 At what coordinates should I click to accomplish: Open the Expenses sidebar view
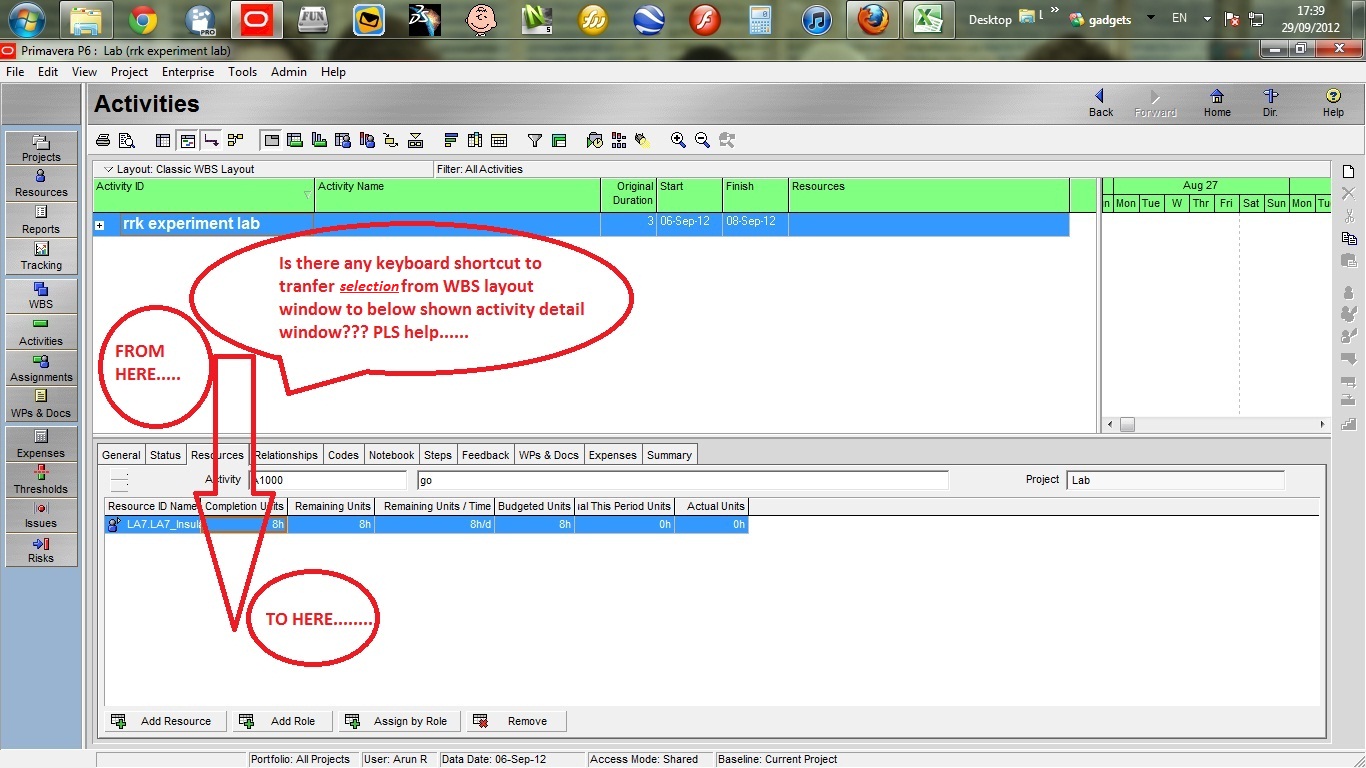pos(41,444)
